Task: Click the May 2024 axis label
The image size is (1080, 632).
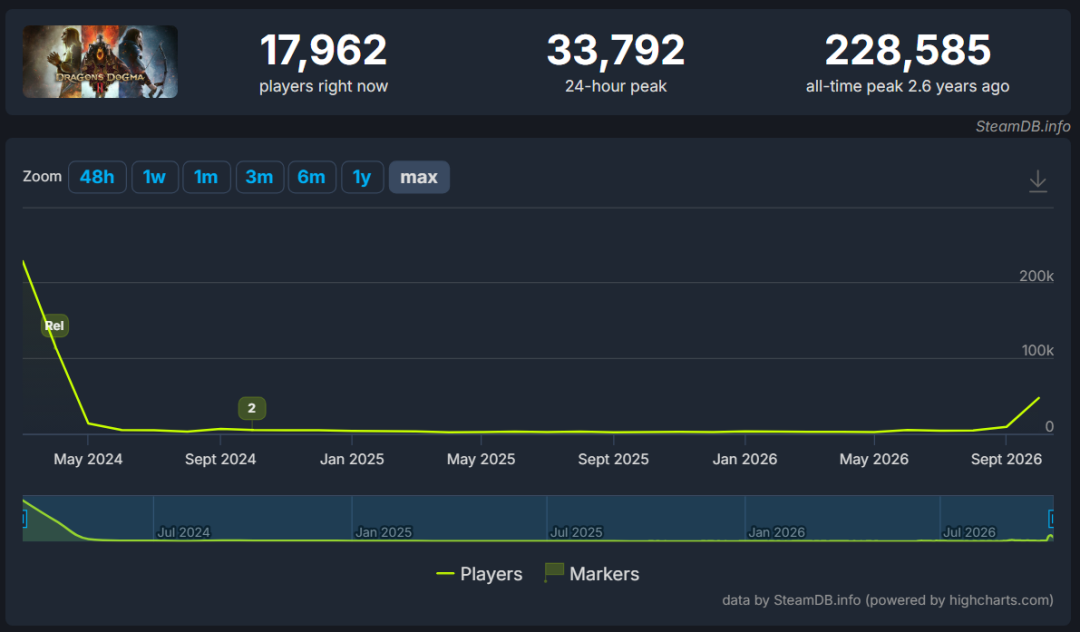Action: coord(88,459)
